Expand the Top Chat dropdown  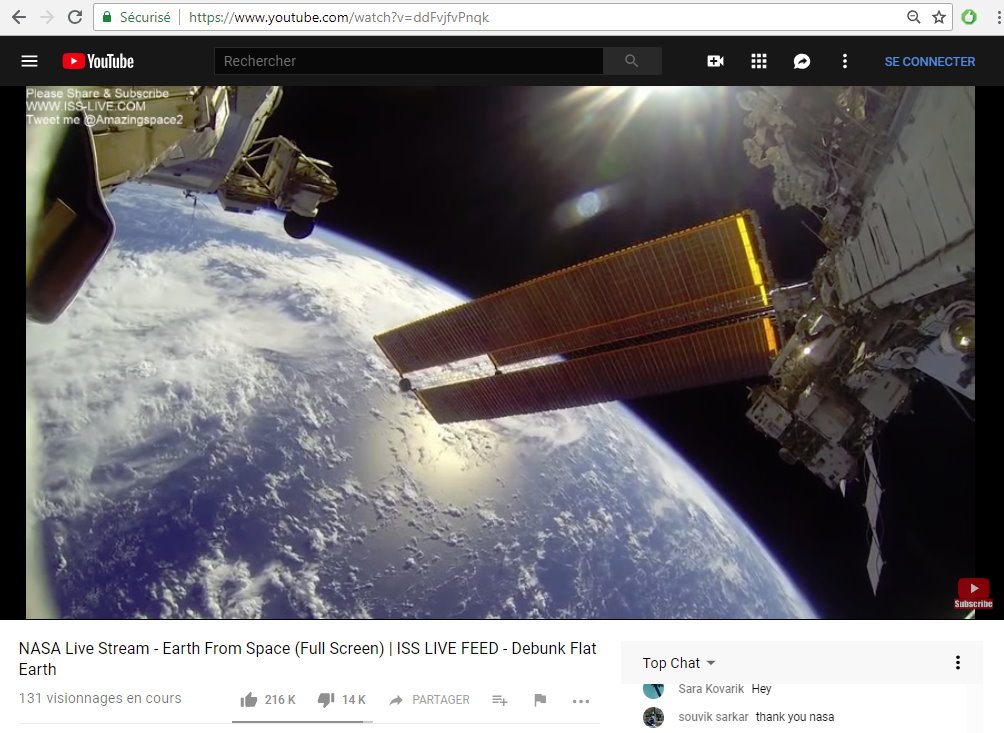(679, 663)
